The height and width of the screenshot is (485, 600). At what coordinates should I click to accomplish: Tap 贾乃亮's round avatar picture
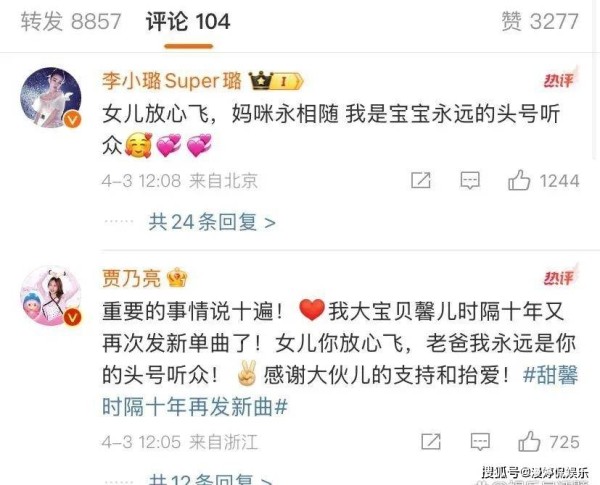pyautogui.click(x=51, y=296)
